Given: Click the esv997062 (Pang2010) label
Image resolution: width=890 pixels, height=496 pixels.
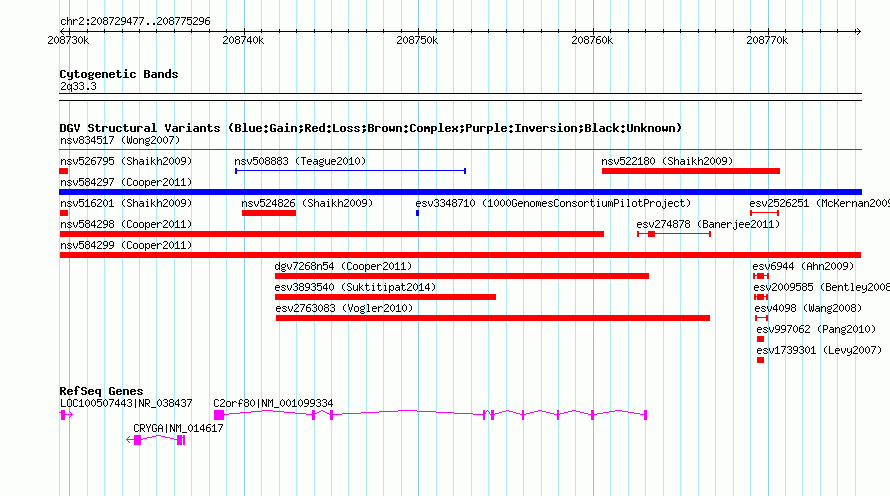Looking at the screenshot, I should 816,329.
